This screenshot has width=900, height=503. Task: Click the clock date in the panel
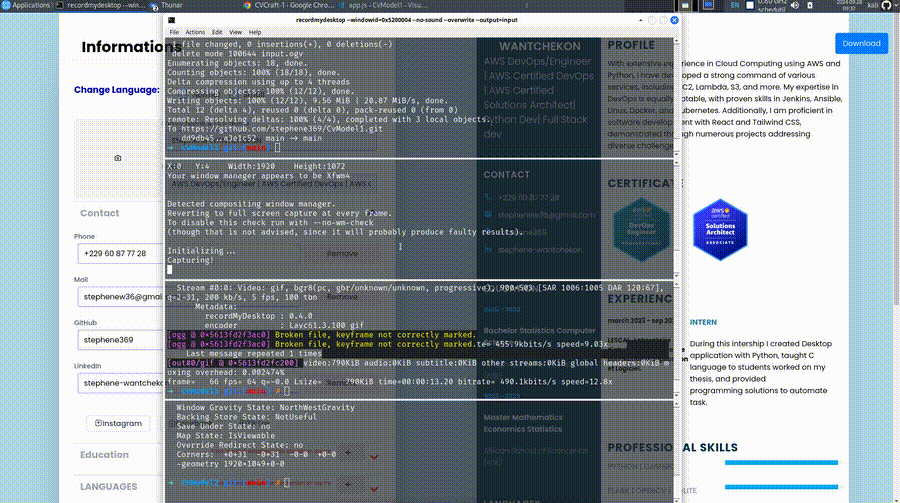(x=849, y=5)
